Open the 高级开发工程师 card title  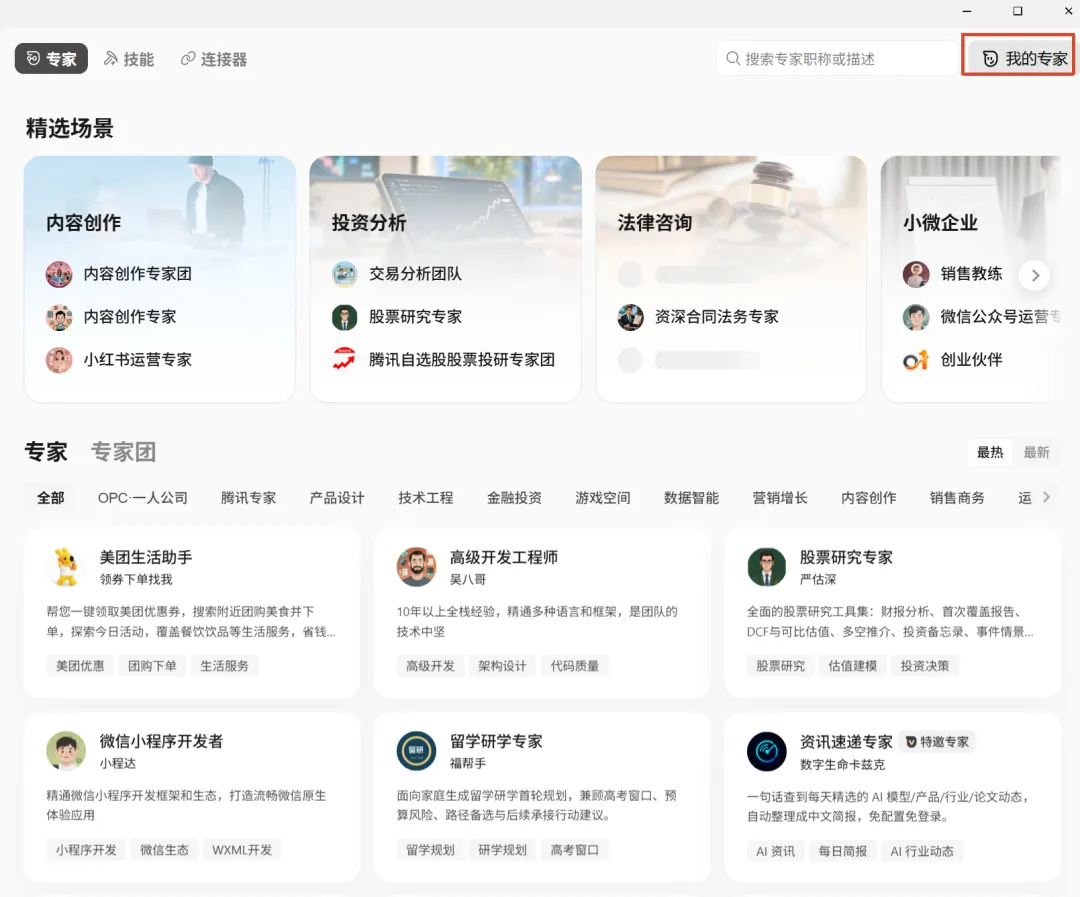point(503,557)
